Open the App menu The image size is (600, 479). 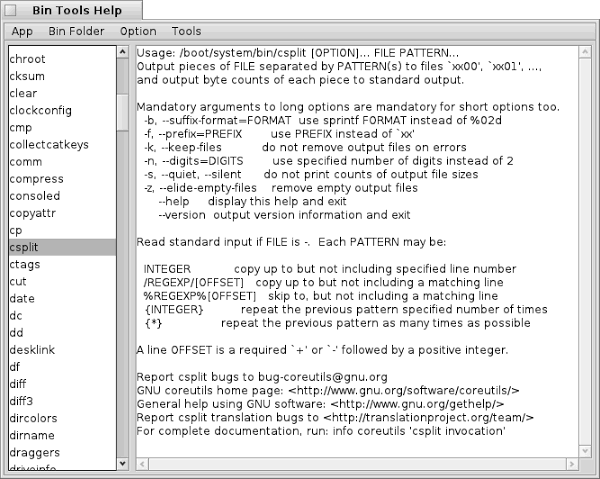click(x=22, y=31)
